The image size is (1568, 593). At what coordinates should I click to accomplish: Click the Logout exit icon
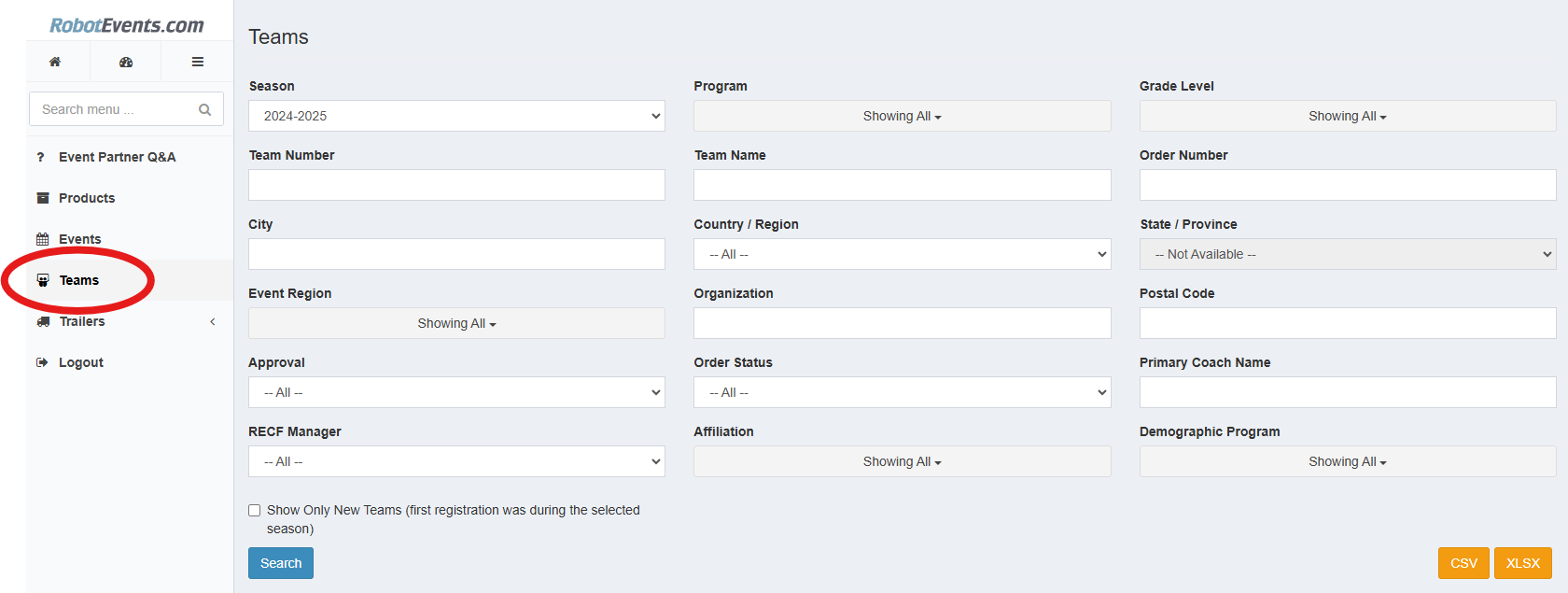(x=43, y=362)
